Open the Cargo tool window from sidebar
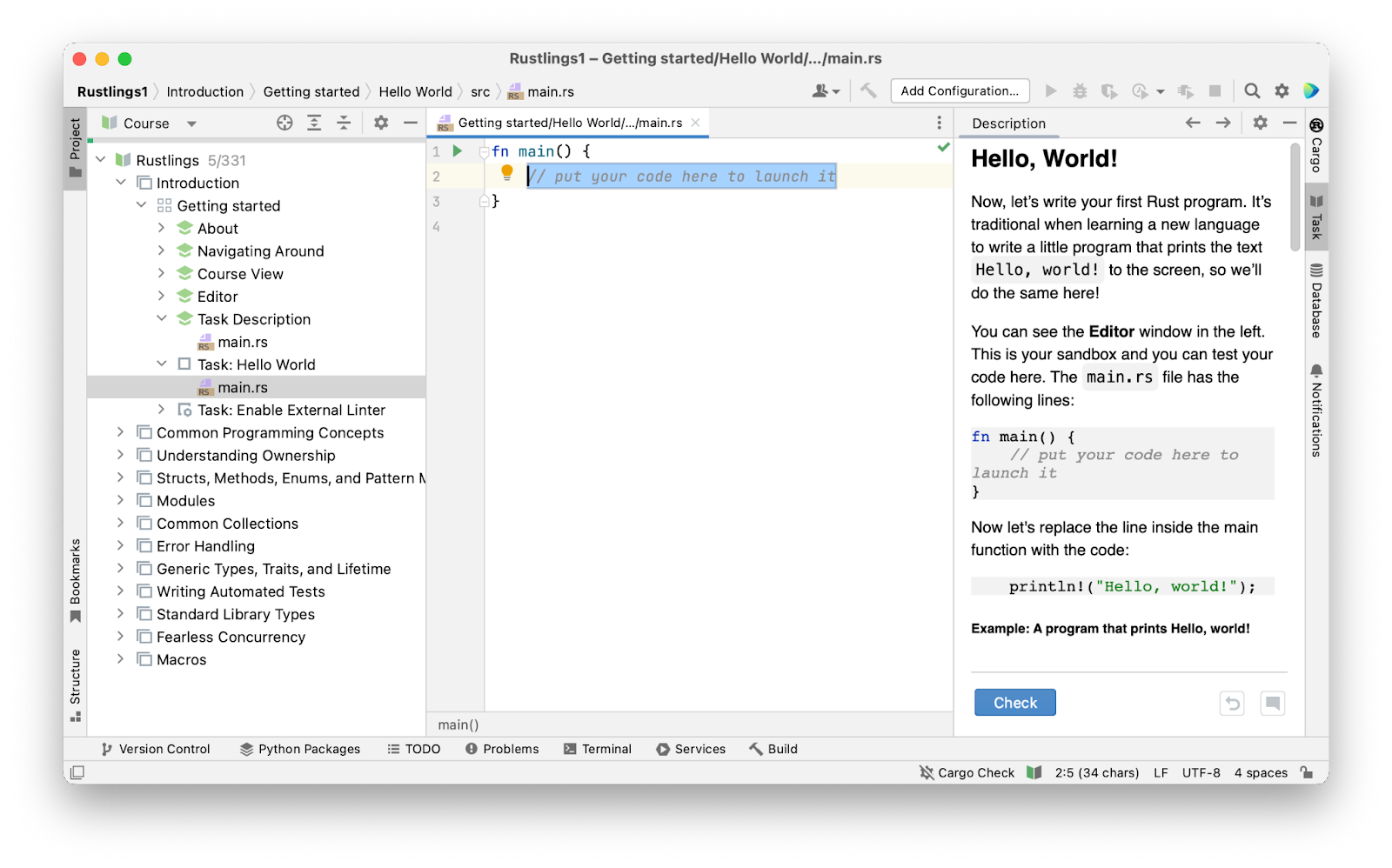 (1316, 146)
